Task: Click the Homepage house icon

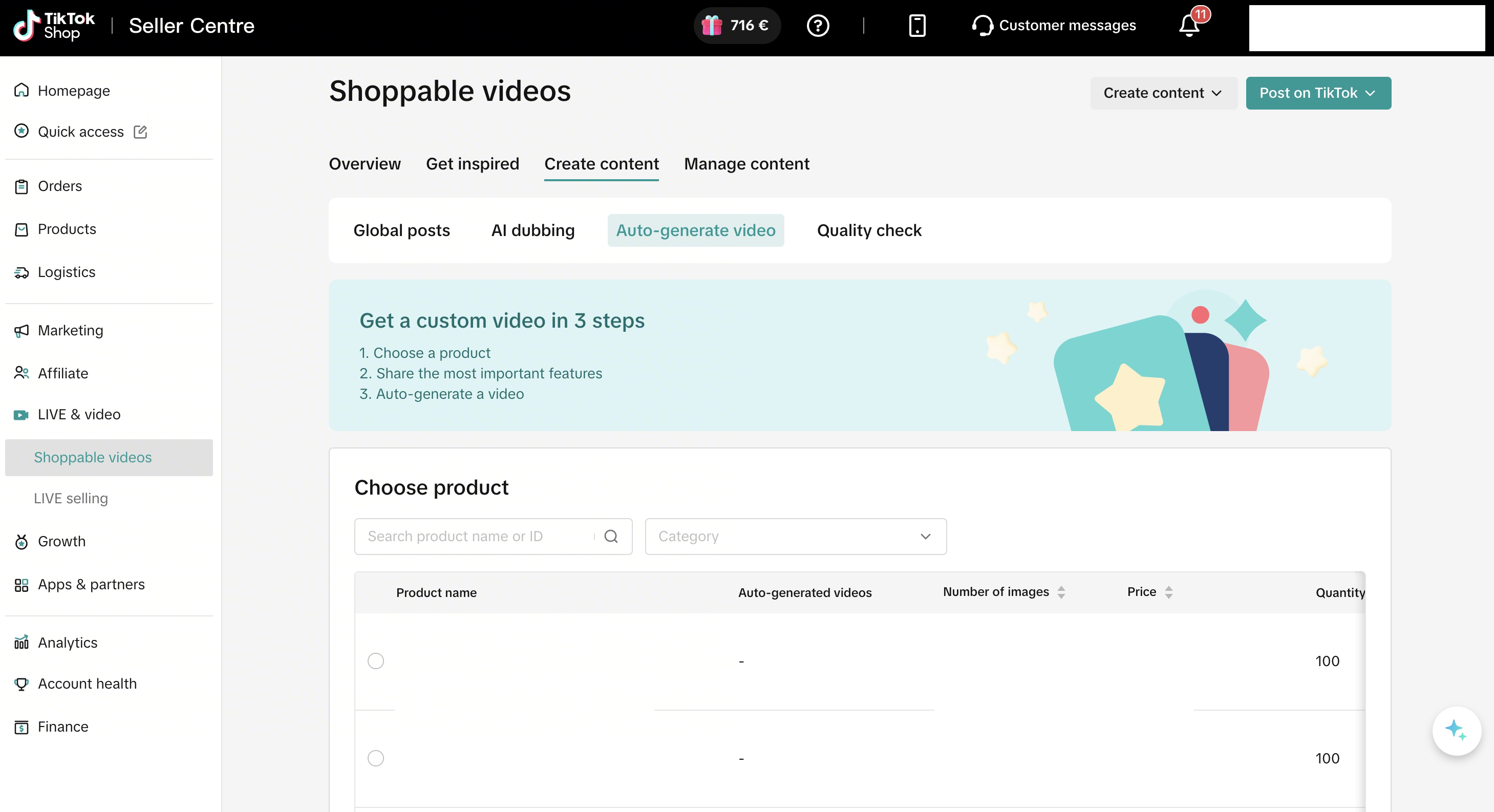Action: (x=22, y=91)
